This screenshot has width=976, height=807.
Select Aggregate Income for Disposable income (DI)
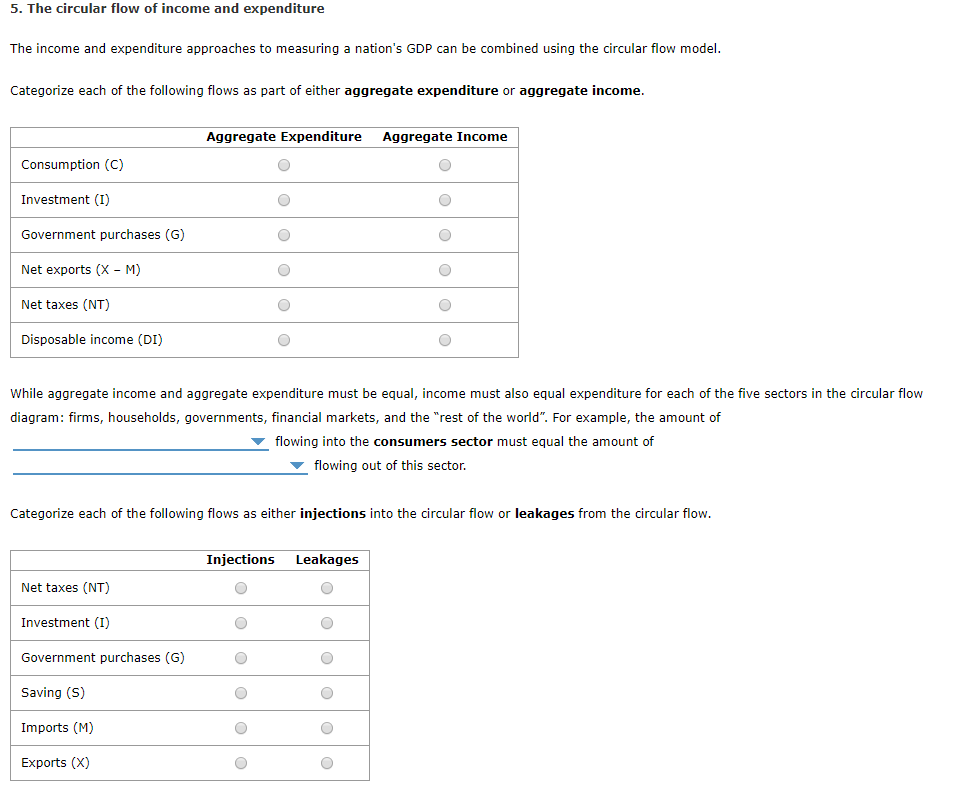pos(445,340)
